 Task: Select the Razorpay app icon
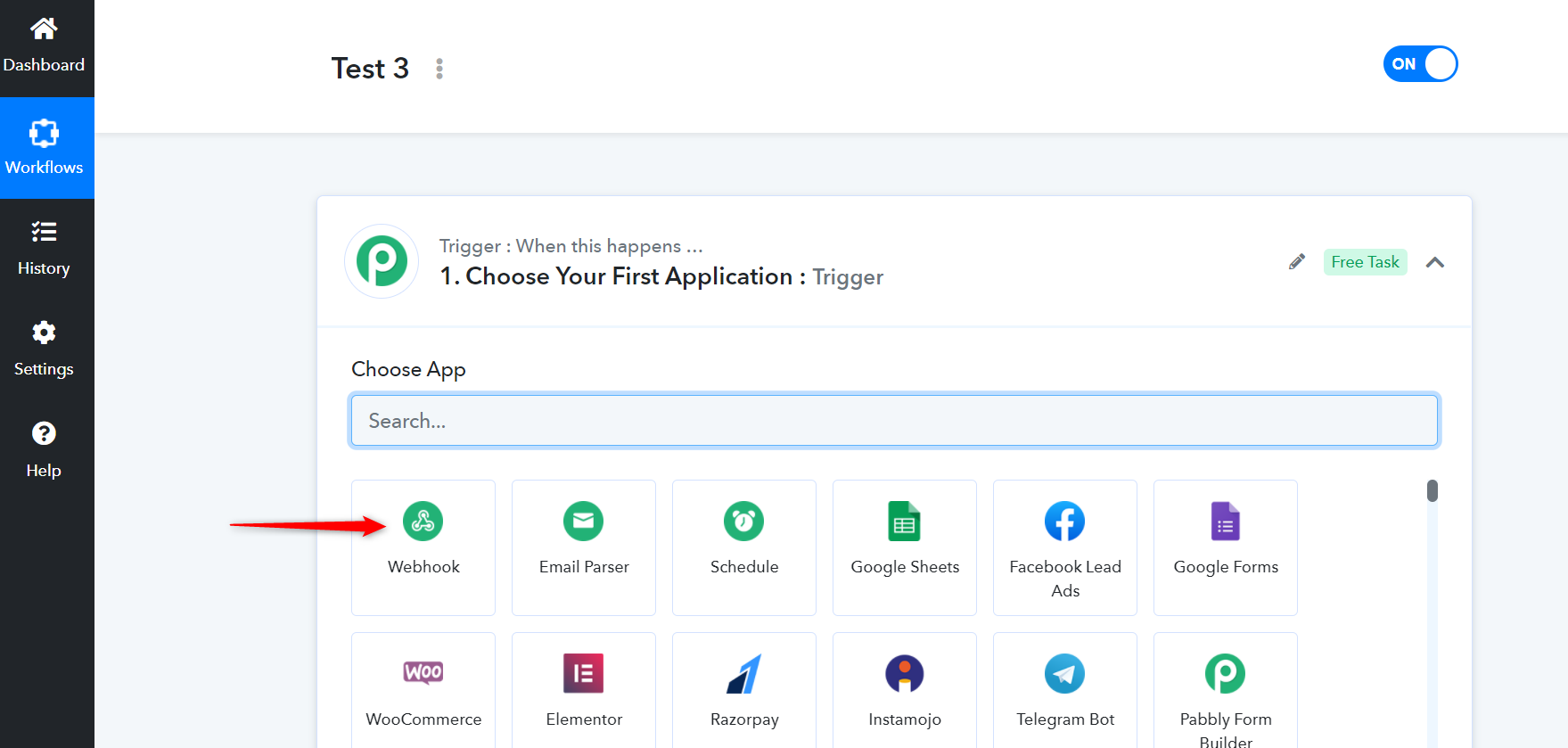744,673
